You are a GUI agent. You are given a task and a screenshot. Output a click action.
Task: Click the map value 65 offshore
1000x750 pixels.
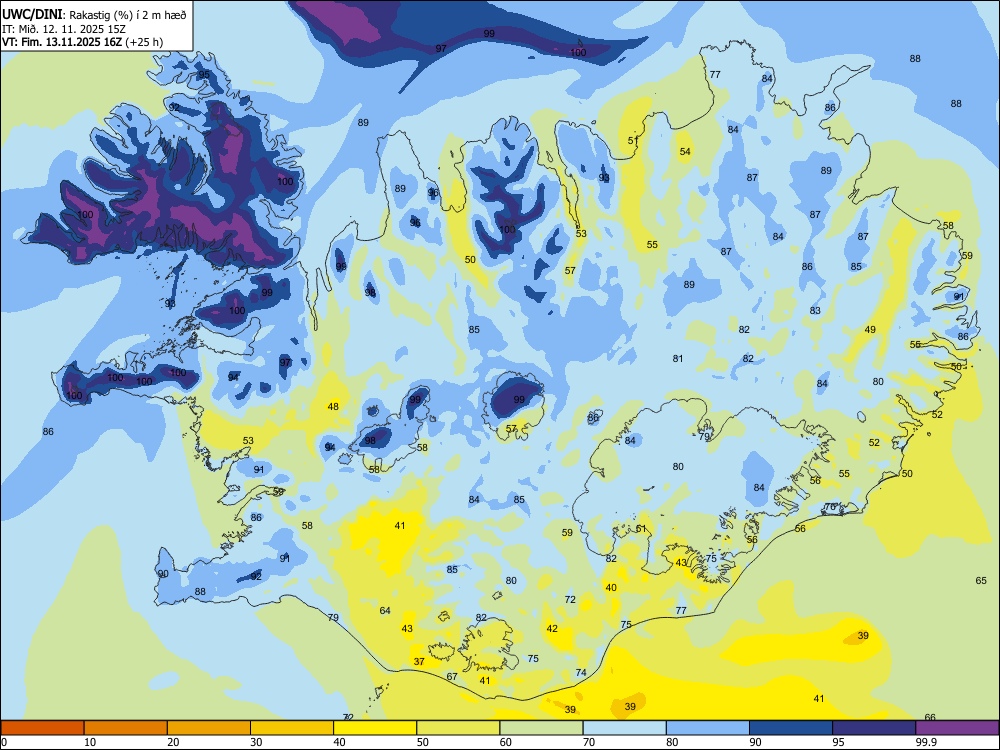pos(981,580)
